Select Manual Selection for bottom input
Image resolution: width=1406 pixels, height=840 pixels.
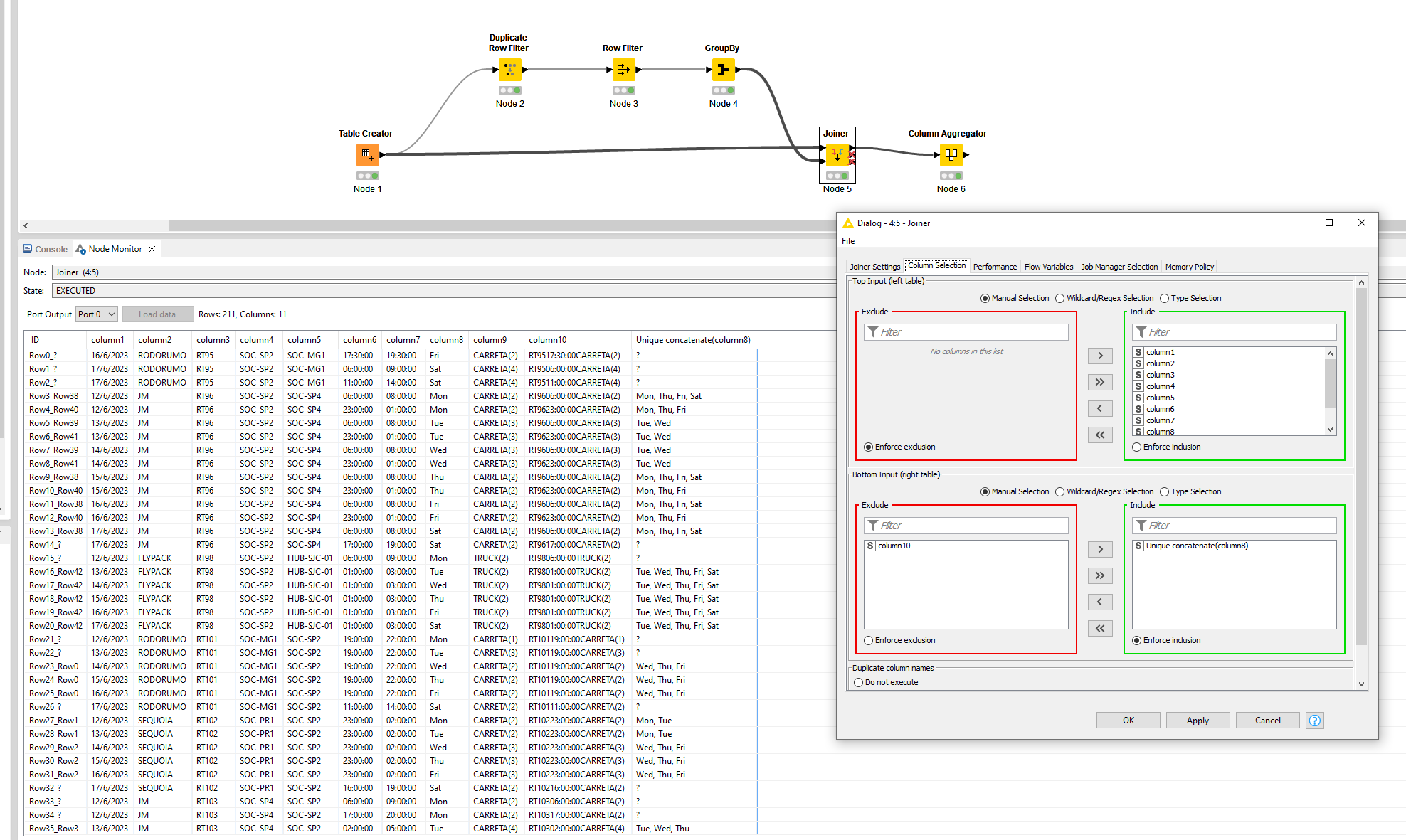985,491
